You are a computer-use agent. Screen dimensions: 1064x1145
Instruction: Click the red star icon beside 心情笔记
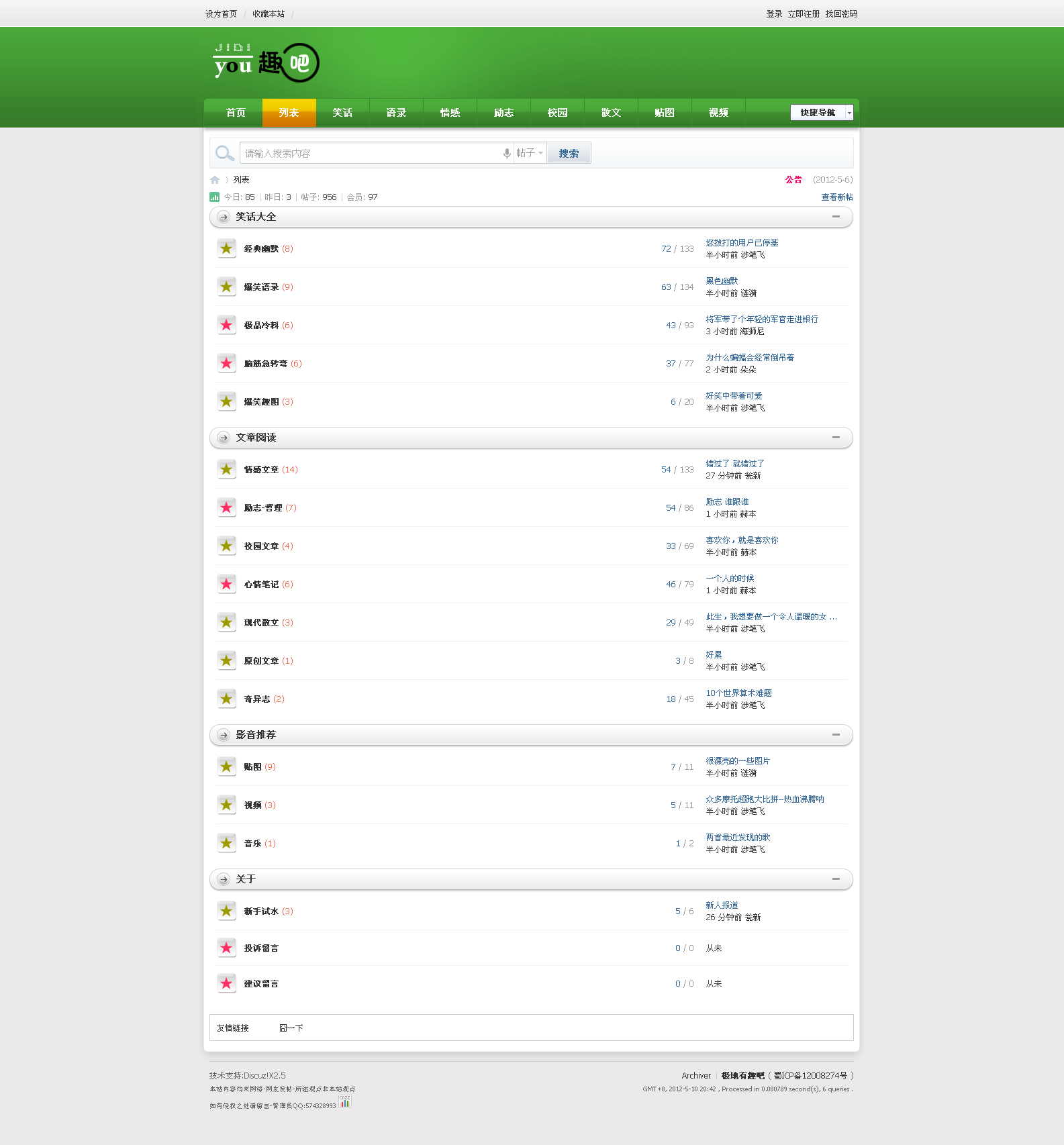point(226,584)
